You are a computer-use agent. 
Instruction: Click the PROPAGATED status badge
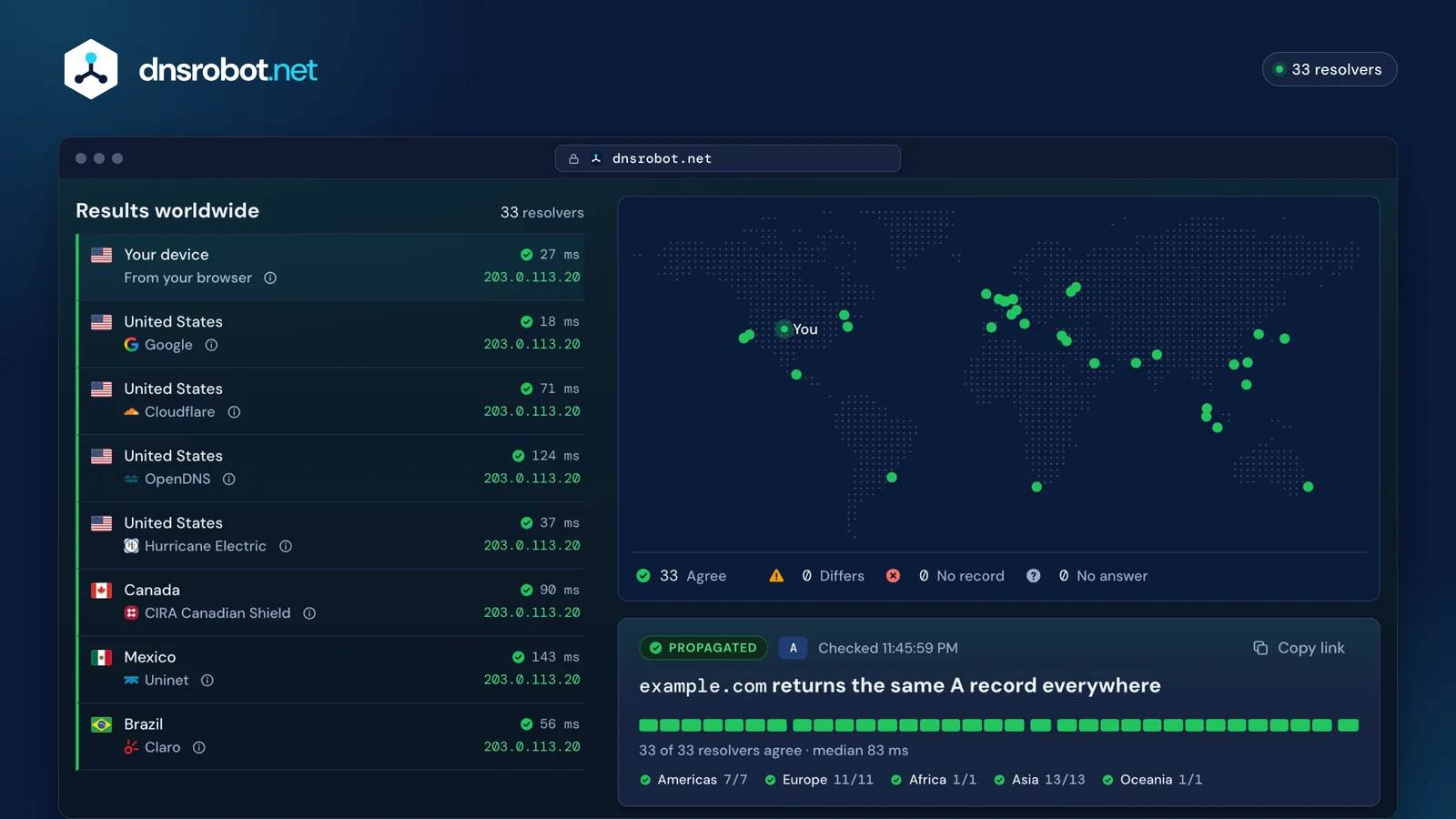703,648
